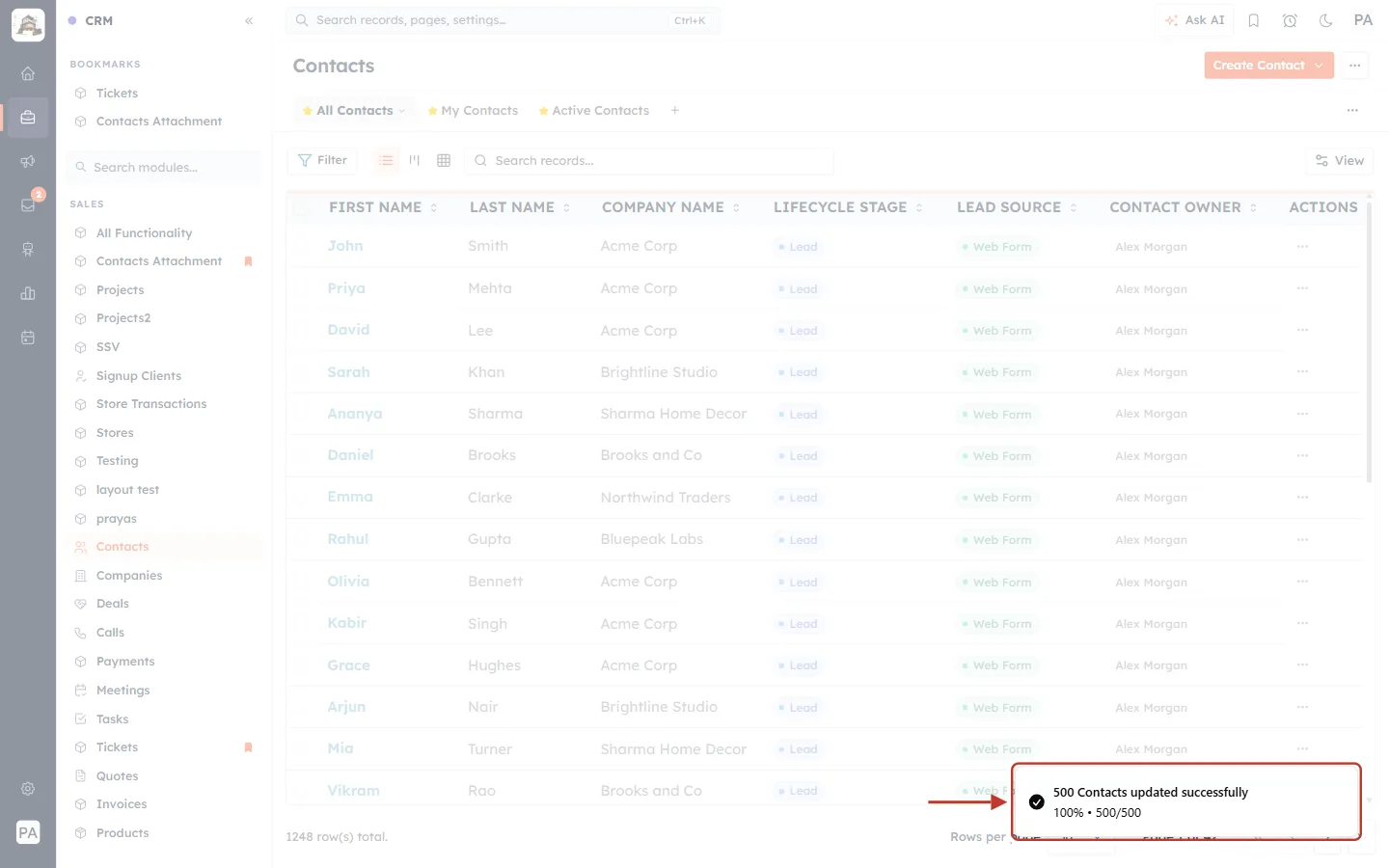Collapse the CRM sidebar with double chevron
This screenshot has height=868, width=1389.
249,20
